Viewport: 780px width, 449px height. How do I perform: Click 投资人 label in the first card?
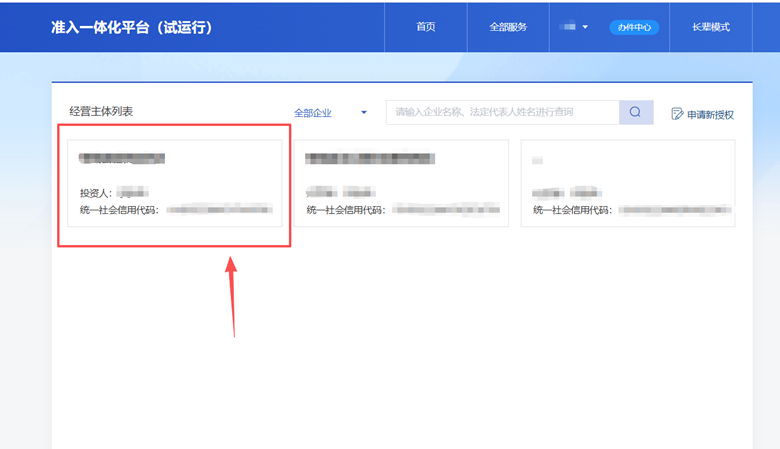click(x=97, y=192)
